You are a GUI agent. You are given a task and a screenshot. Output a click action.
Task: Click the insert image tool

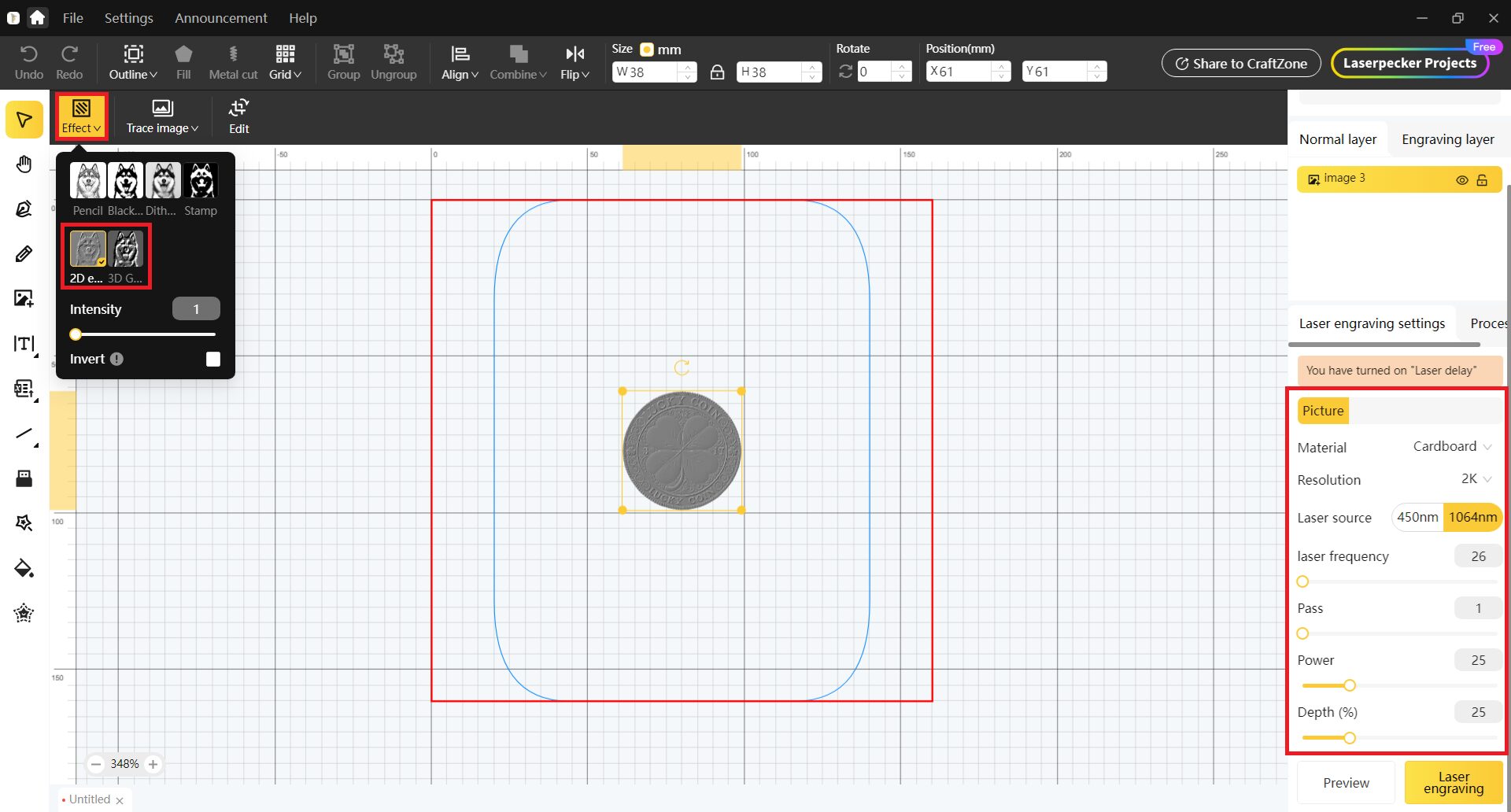coord(24,298)
